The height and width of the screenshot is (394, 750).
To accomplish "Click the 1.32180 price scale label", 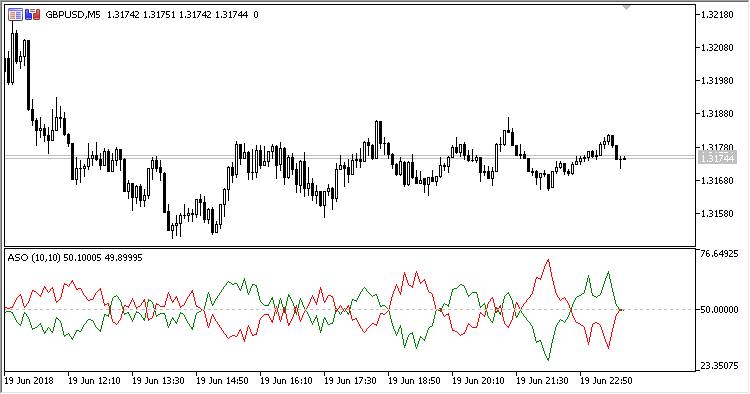I will 717,15.
